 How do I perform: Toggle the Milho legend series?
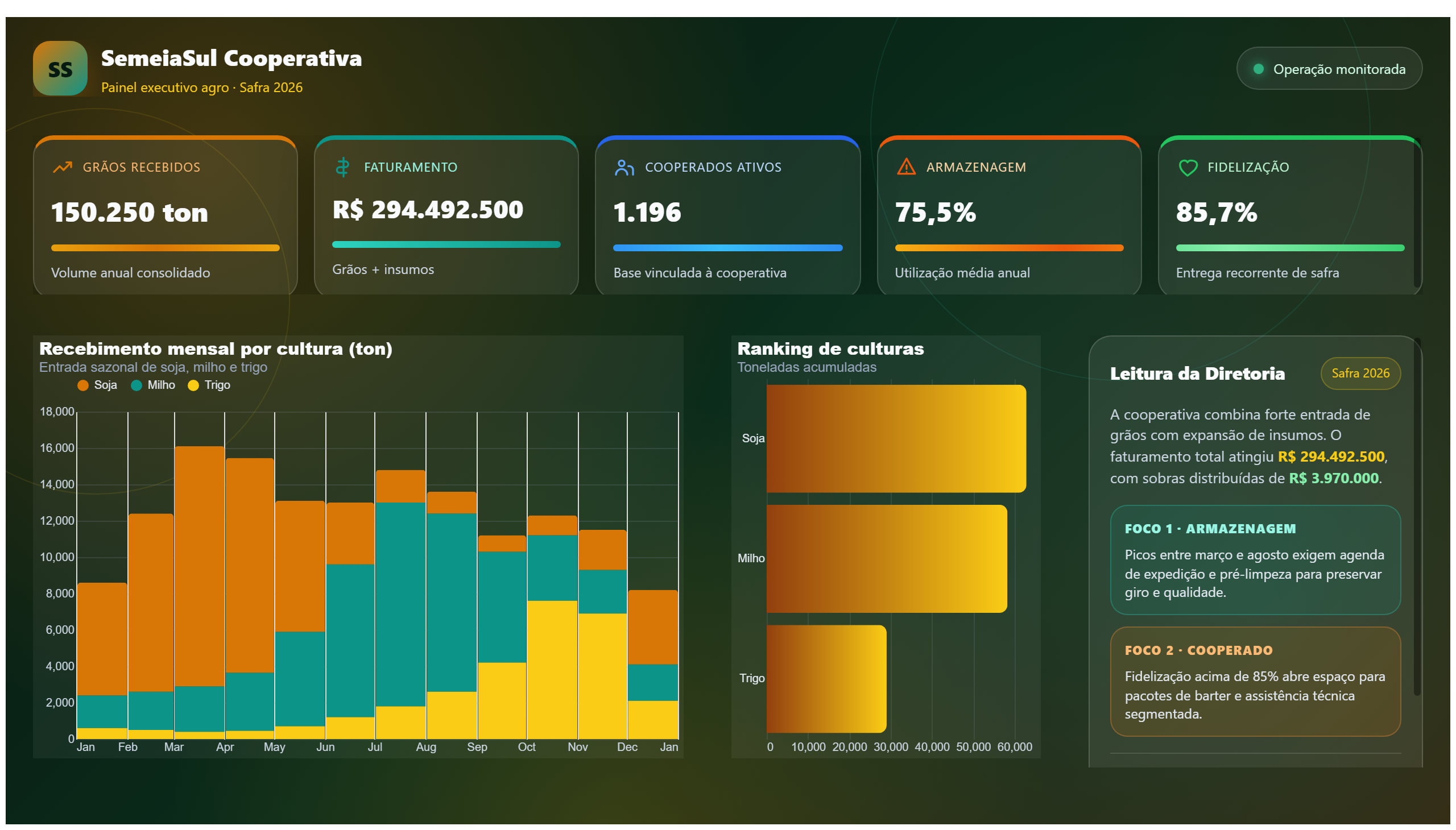click(153, 385)
